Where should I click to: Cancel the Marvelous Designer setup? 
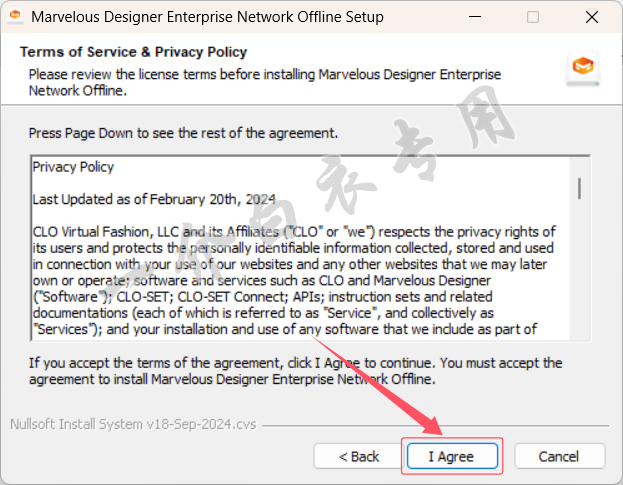559,456
